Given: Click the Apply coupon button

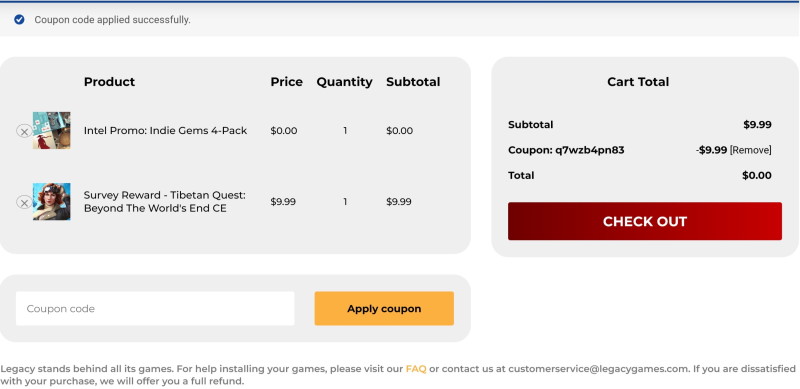Looking at the screenshot, I should coord(384,308).
